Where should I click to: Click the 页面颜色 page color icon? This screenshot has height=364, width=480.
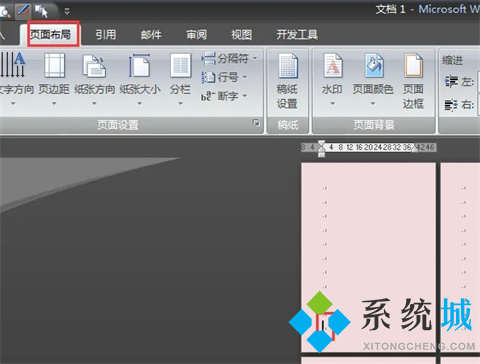[x=373, y=65]
